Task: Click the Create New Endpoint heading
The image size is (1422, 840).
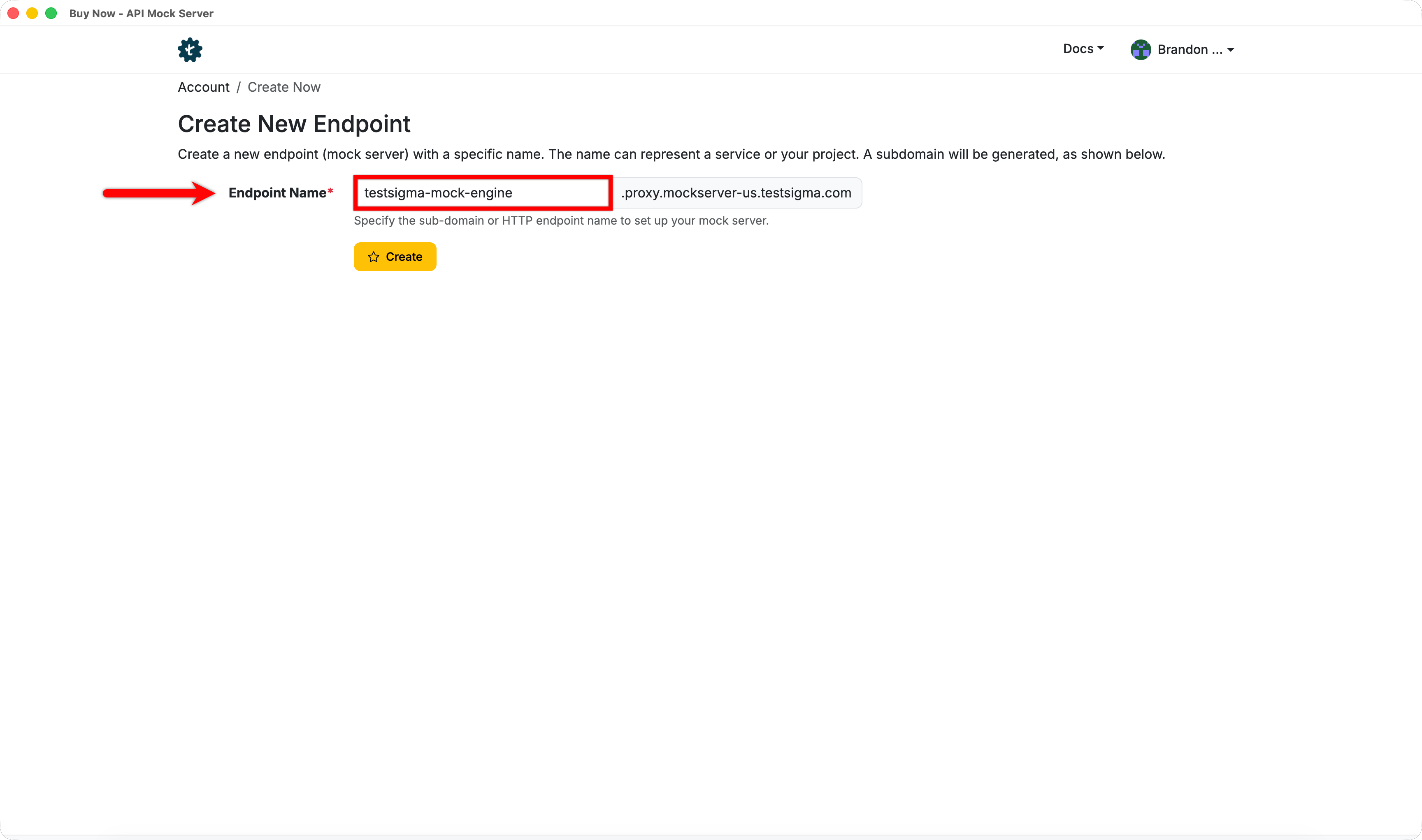Action: click(x=294, y=124)
